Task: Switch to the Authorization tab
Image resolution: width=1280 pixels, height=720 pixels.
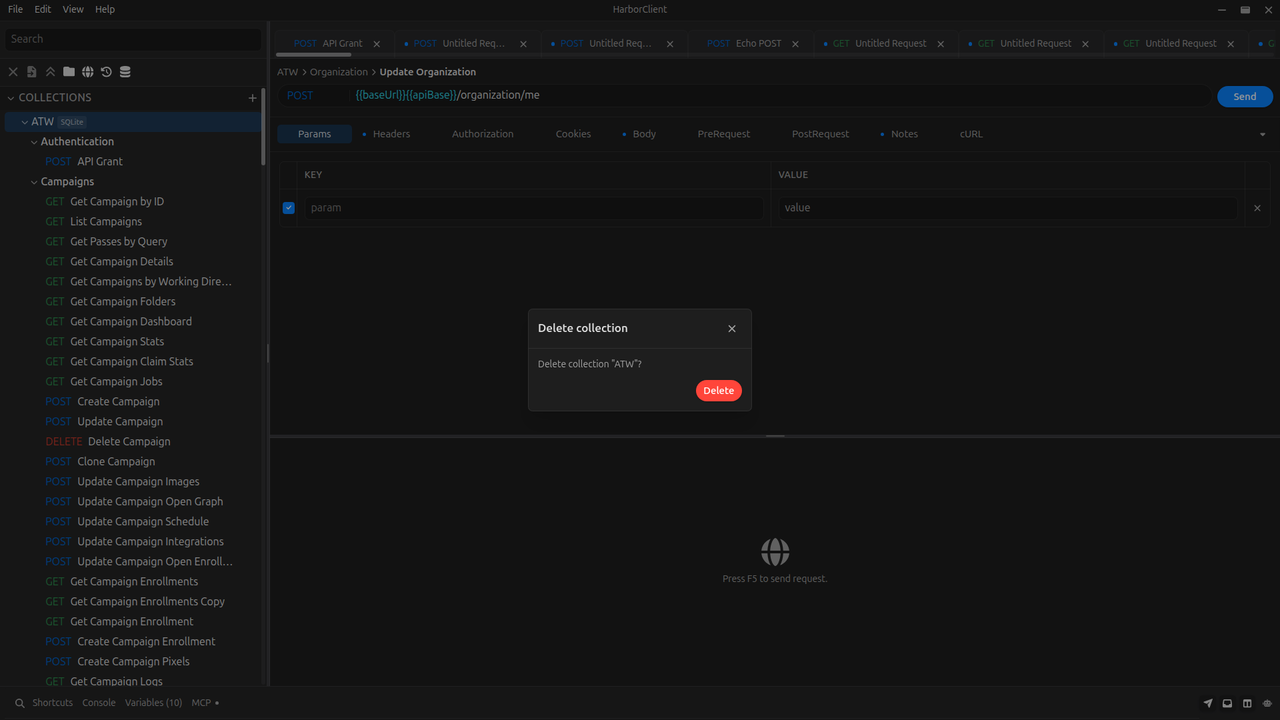Action: pos(483,134)
